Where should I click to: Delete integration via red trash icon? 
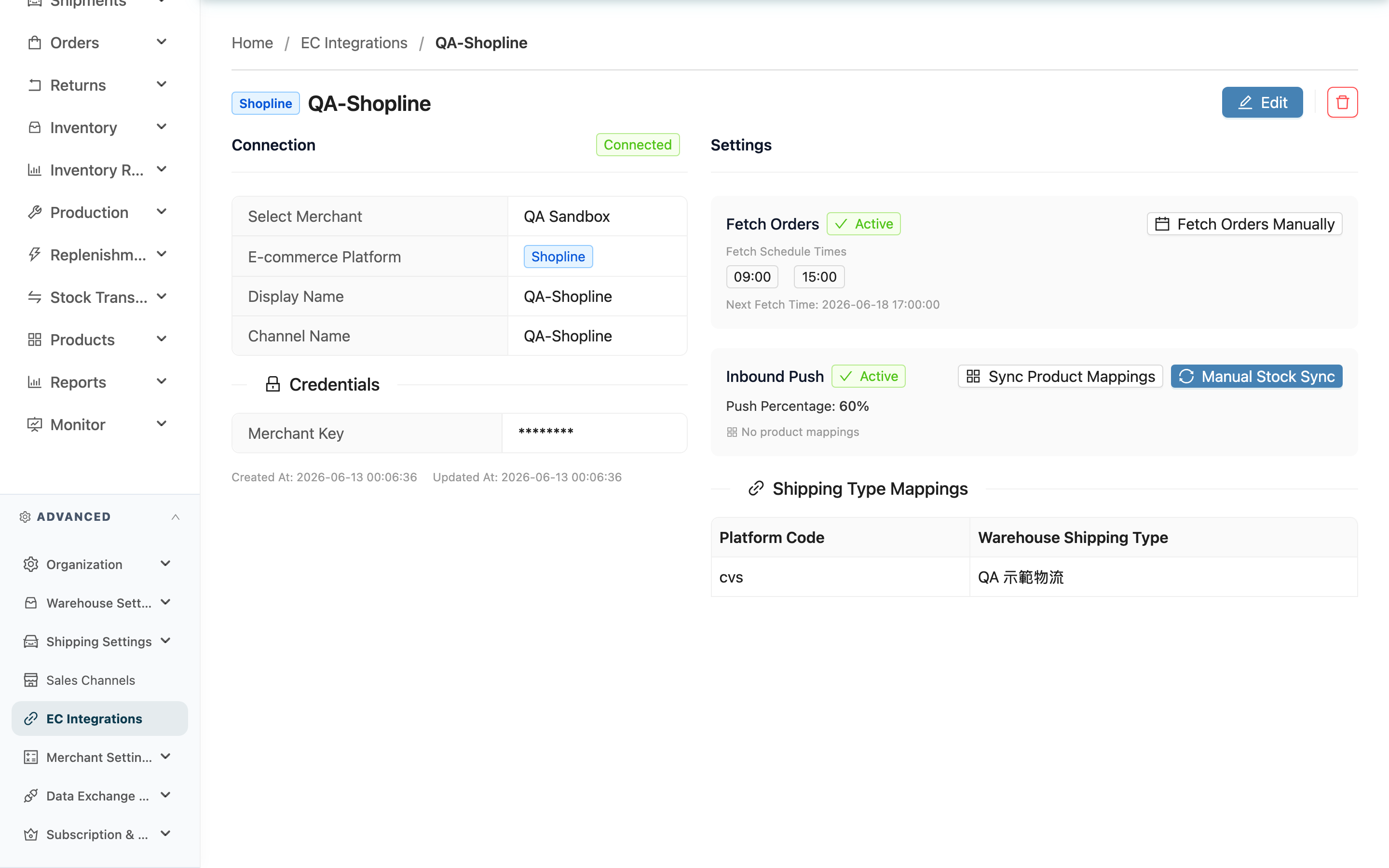click(x=1342, y=102)
